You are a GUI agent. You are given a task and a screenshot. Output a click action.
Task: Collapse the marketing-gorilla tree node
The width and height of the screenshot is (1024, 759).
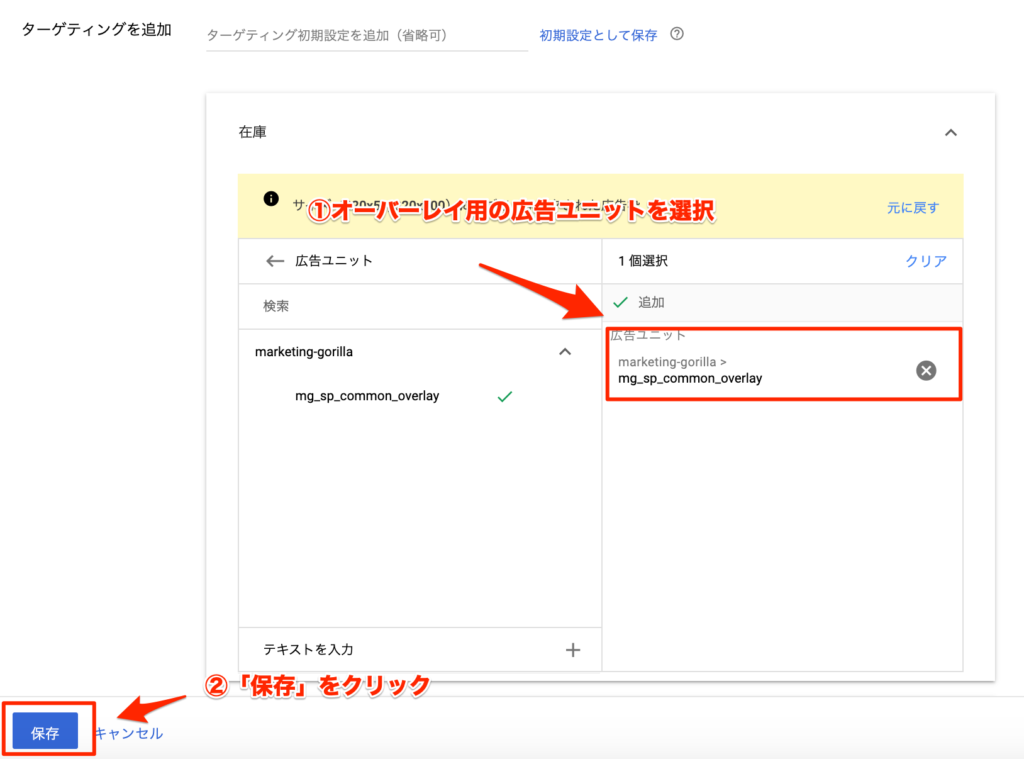(565, 352)
